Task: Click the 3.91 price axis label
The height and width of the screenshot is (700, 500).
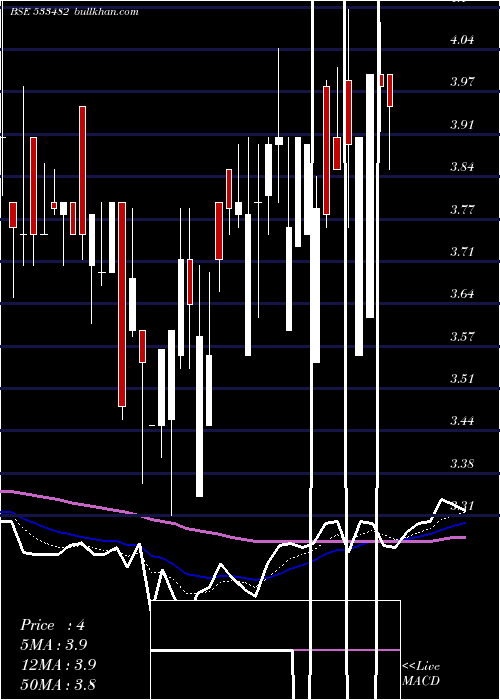Action: pyautogui.click(x=462, y=125)
